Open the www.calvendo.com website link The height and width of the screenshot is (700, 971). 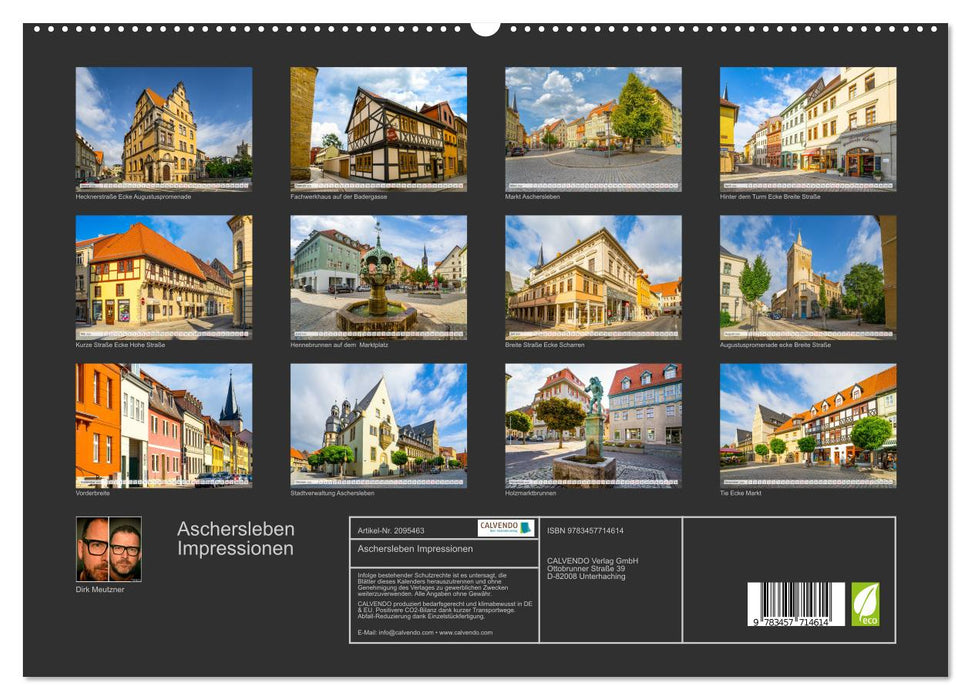pyautogui.click(x=465, y=633)
